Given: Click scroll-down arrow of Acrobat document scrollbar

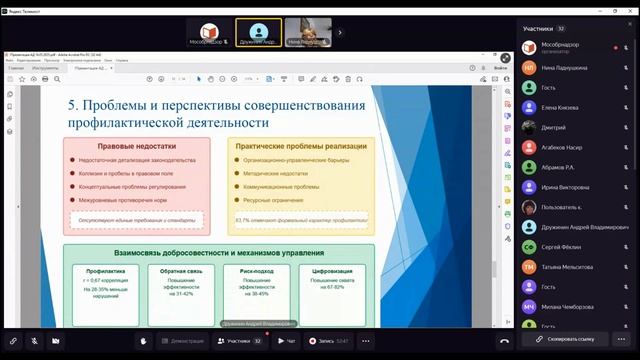Looking at the screenshot, I should tap(494, 326).
